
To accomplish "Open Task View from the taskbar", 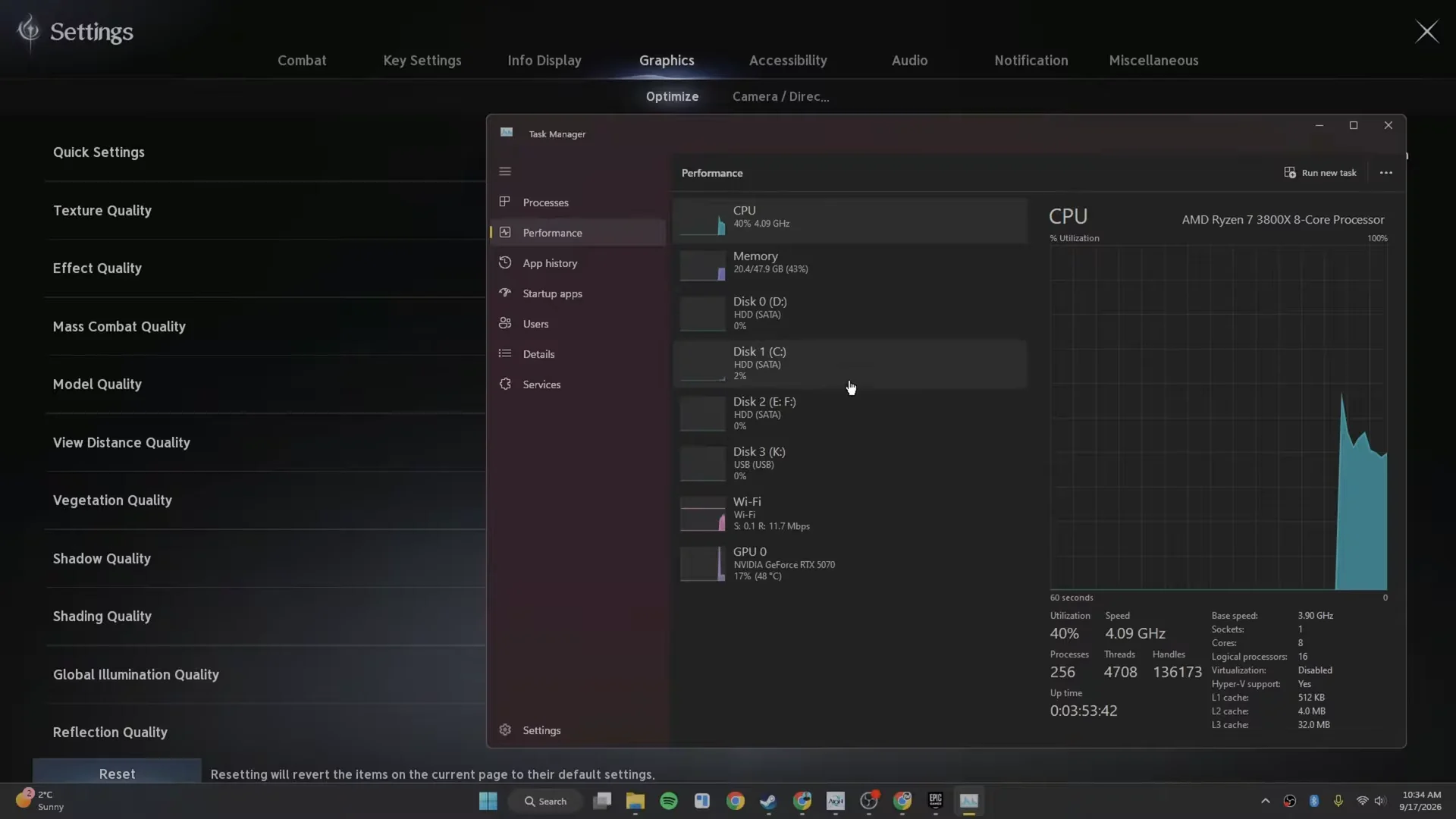I will coord(602,801).
